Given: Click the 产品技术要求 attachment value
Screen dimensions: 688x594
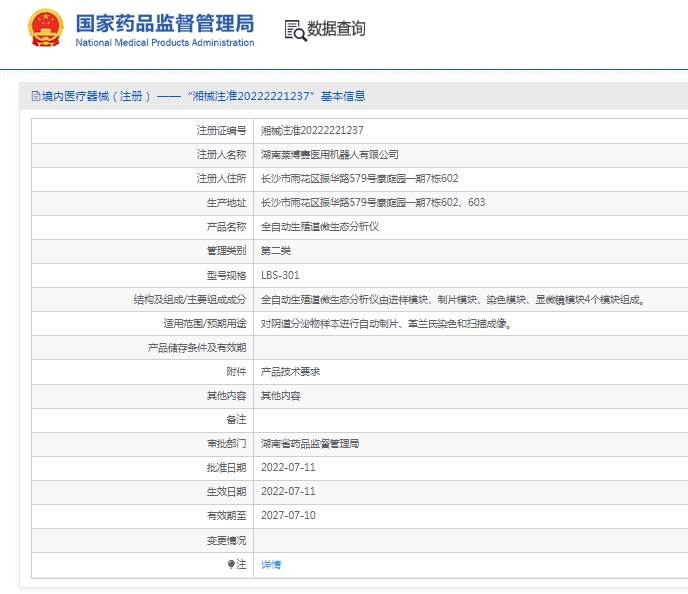Looking at the screenshot, I should tap(290, 372).
